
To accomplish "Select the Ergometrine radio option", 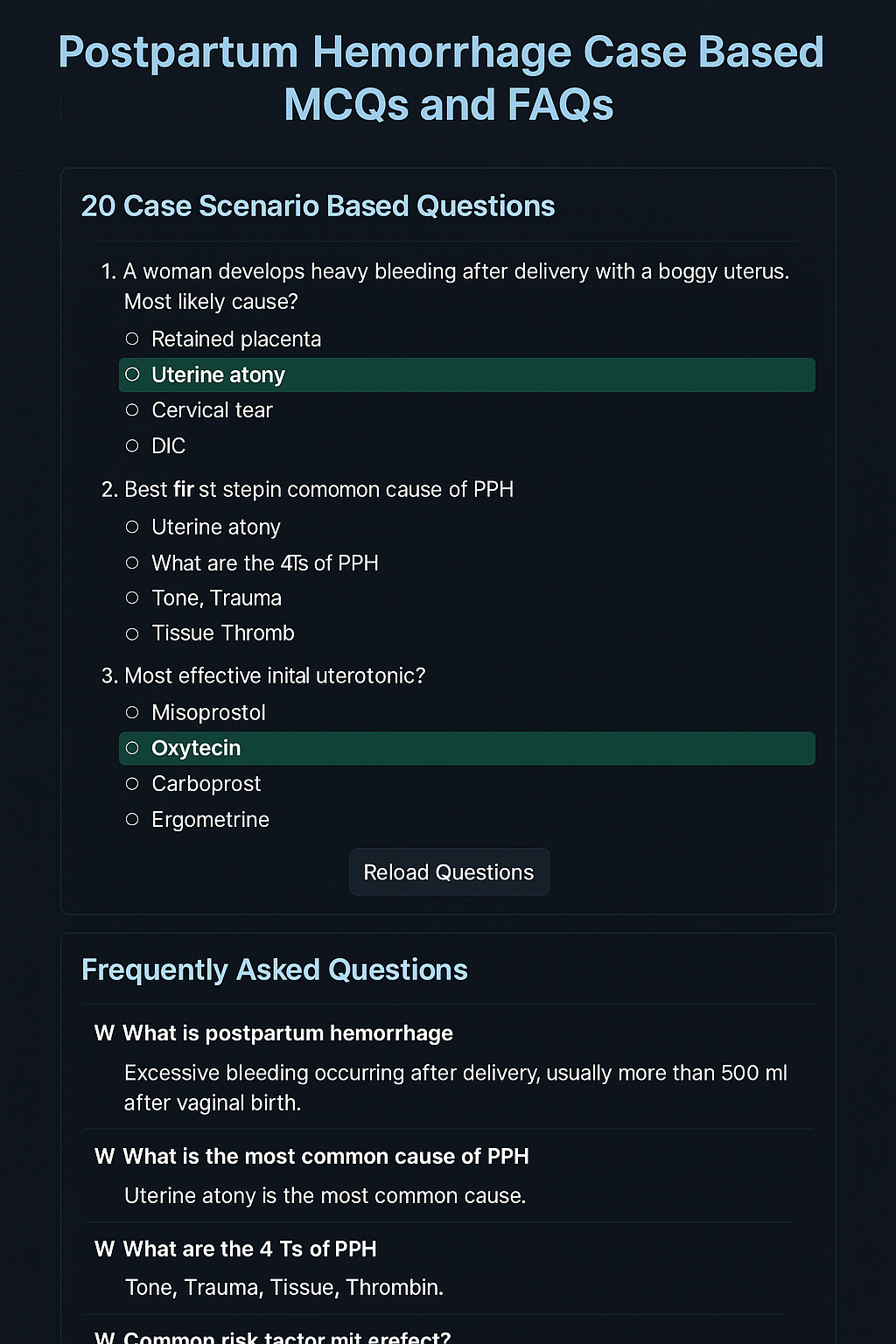I will tap(132, 820).
